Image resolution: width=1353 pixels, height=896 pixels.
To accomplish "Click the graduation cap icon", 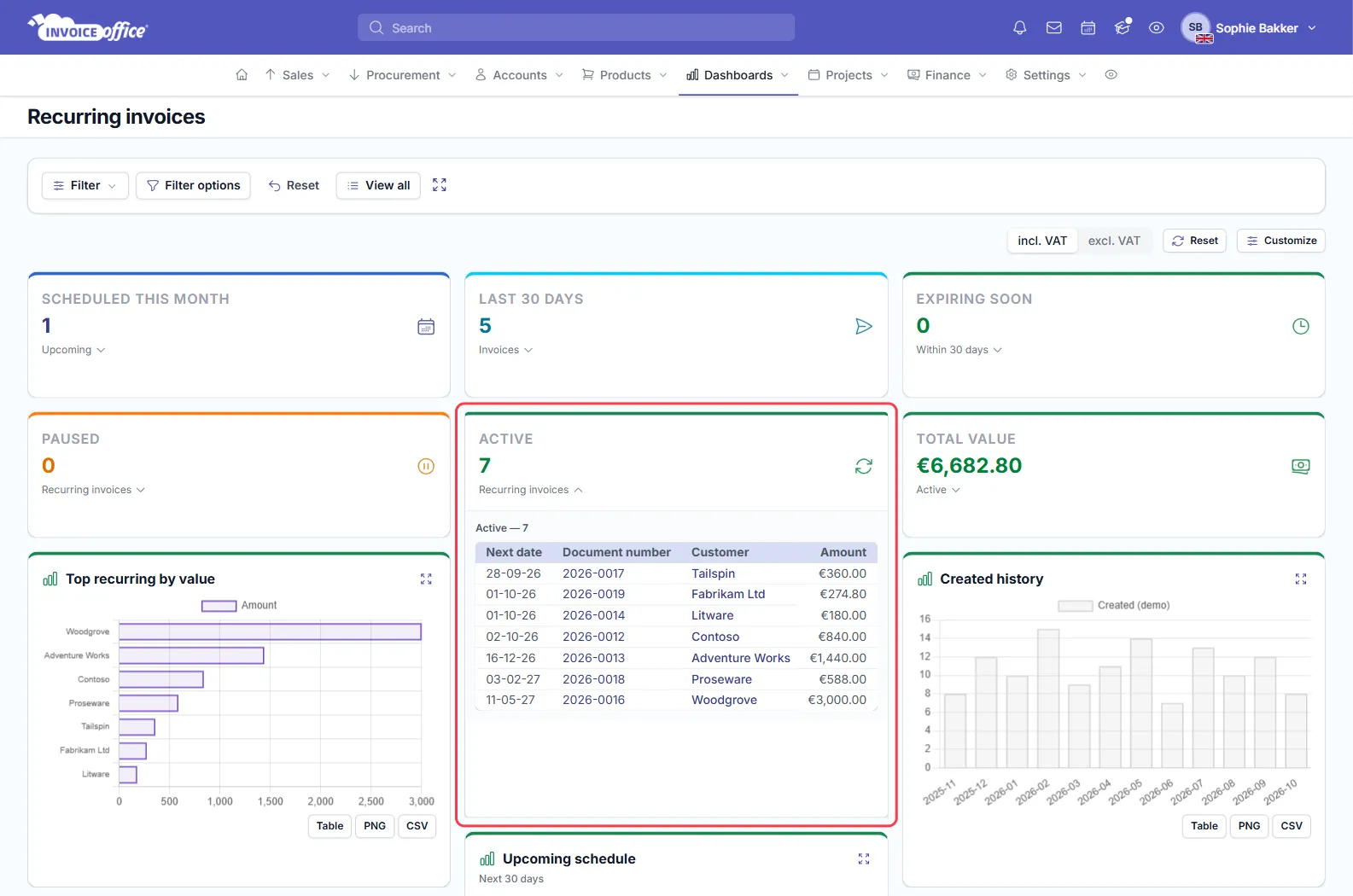I will [x=1122, y=28].
